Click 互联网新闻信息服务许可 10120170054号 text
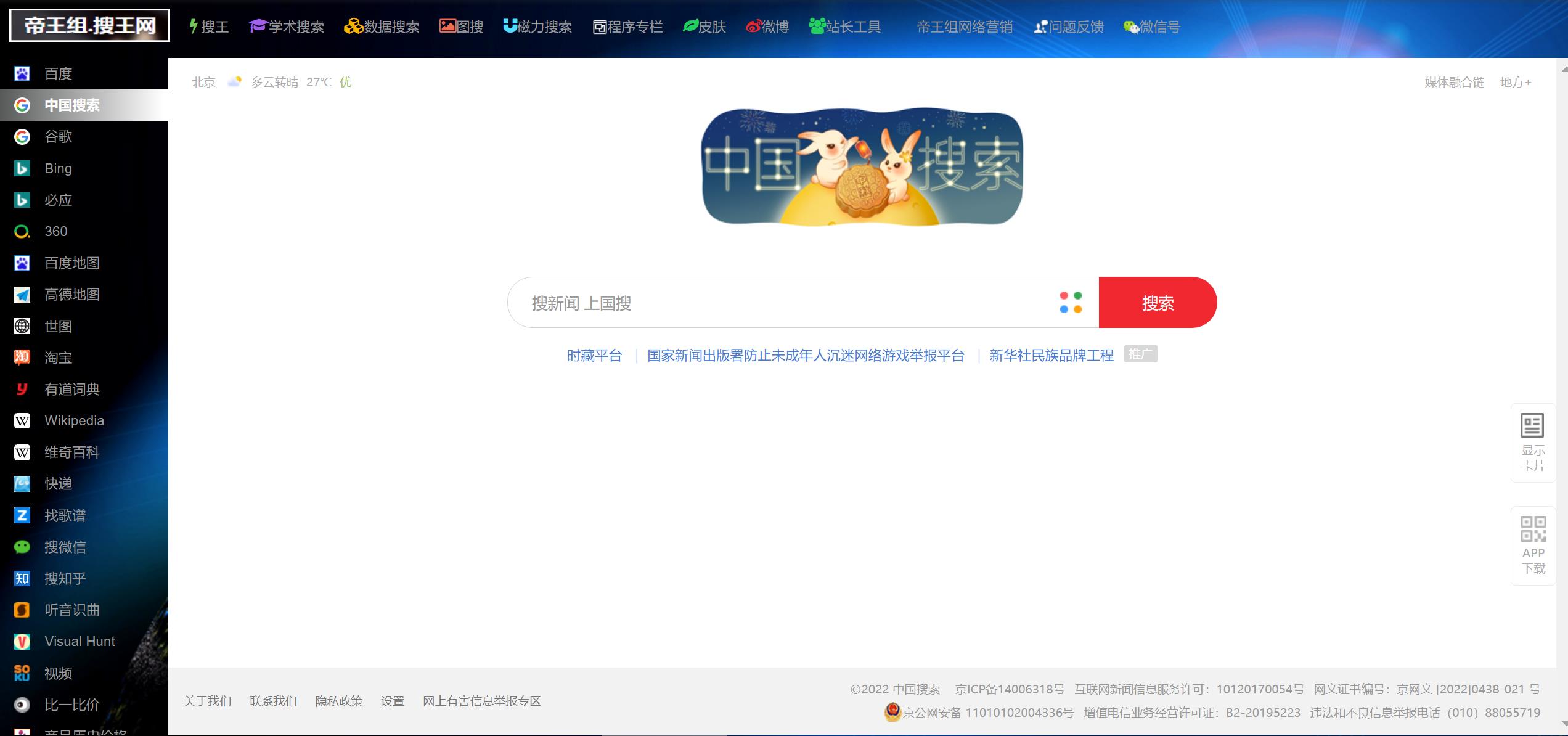Screen dimensions: 1568x736 [x=1190, y=689]
